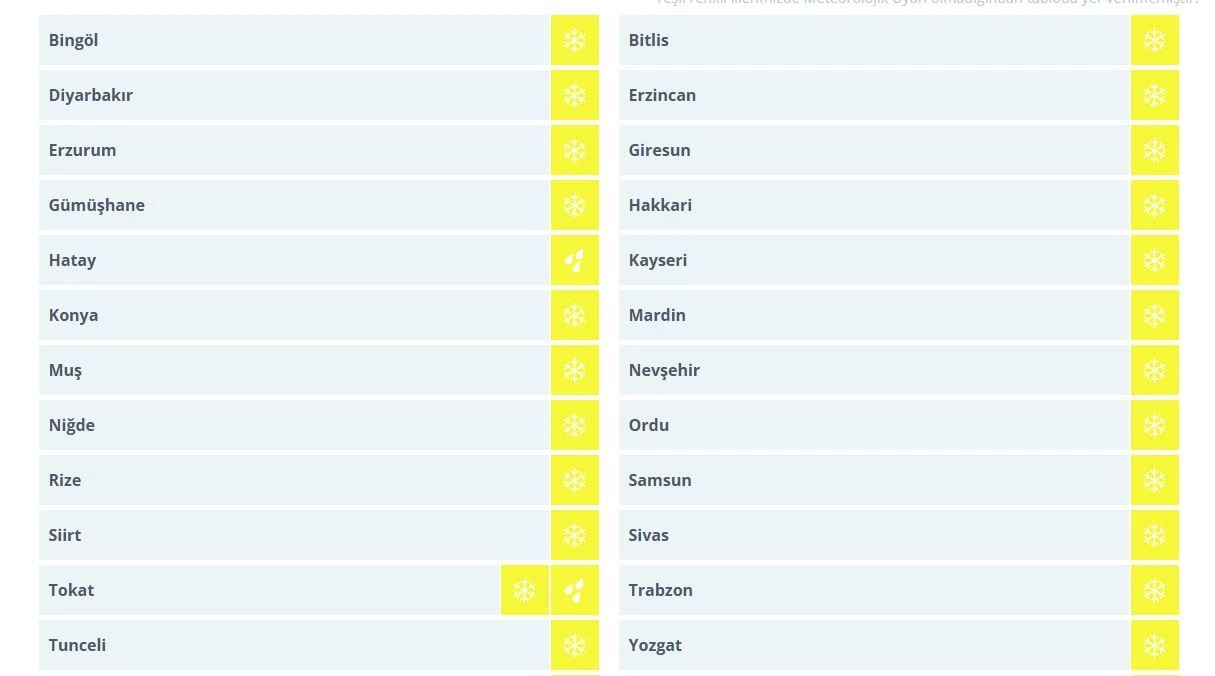Viewport: 1215px width, 676px height.
Task: Click the Hakkari province name
Action: pos(660,206)
